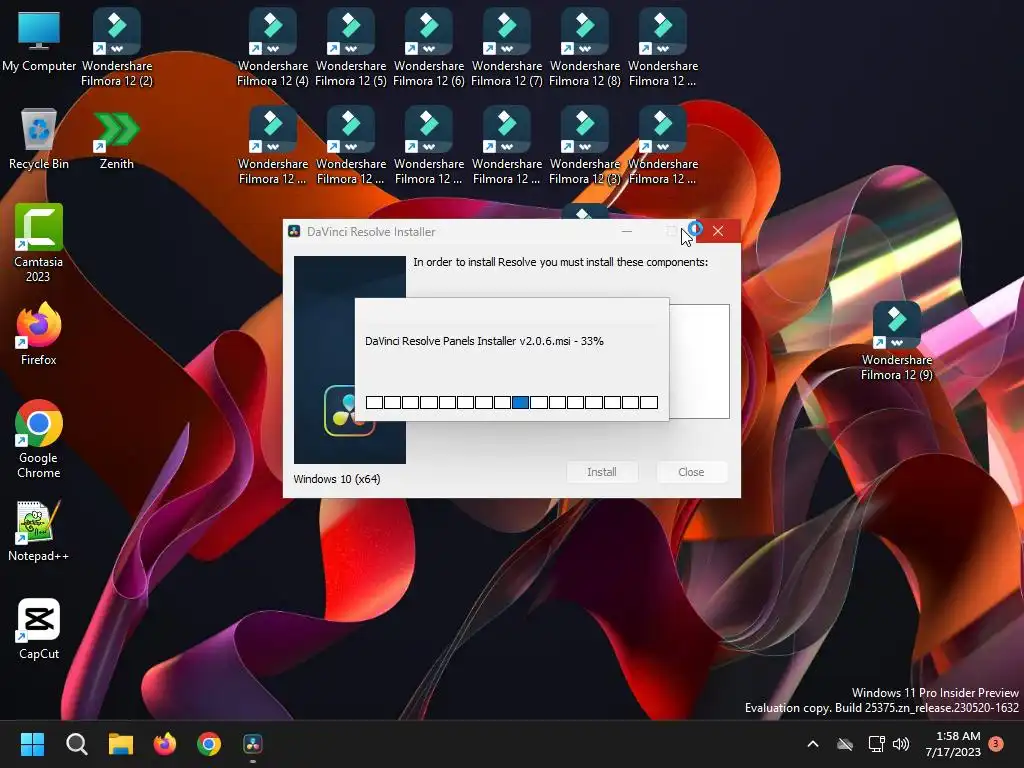Select the Notepad++ desktop shortcut
1024x768 pixels.
pos(39,531)
